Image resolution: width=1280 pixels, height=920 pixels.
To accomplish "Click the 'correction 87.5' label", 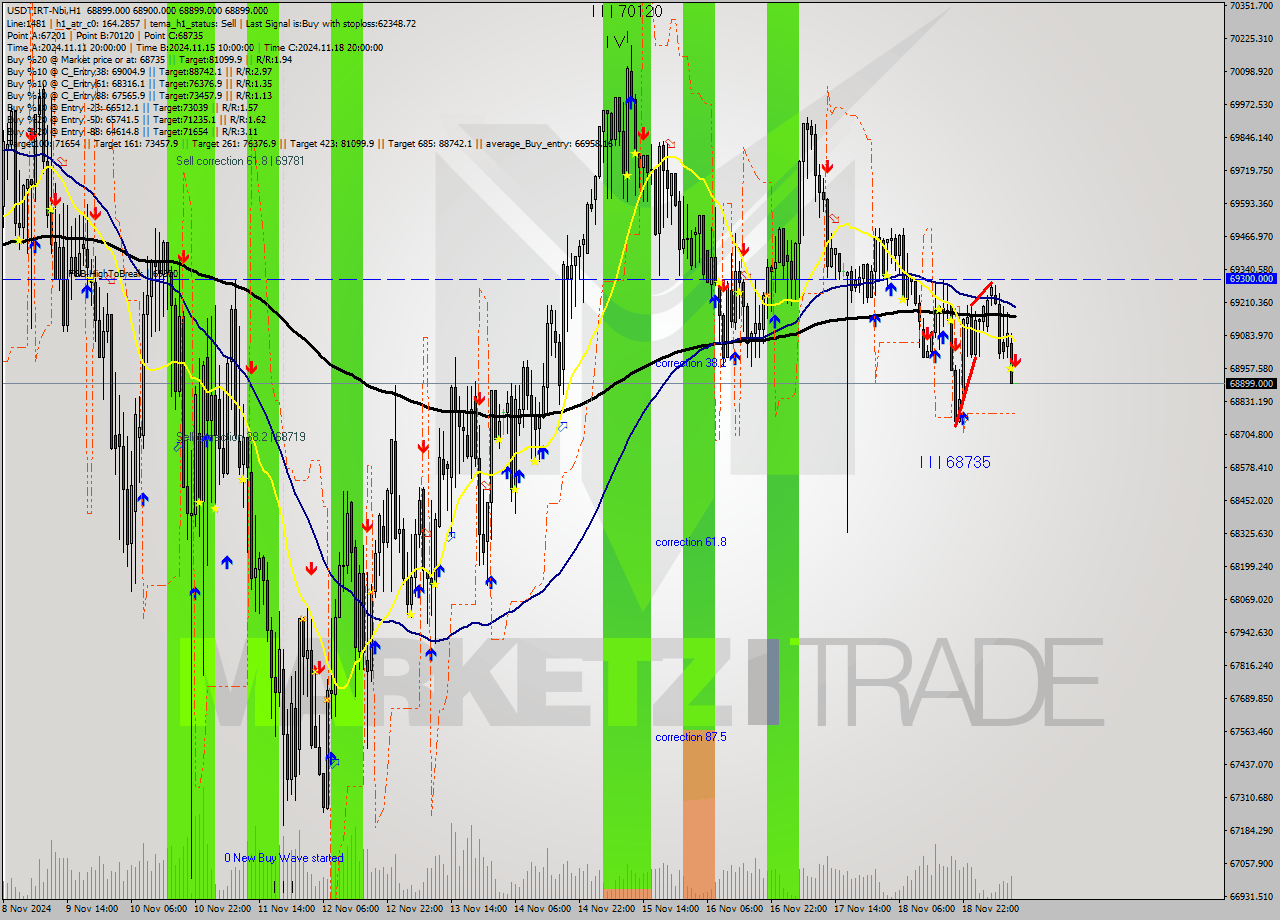I will [691, 737].
